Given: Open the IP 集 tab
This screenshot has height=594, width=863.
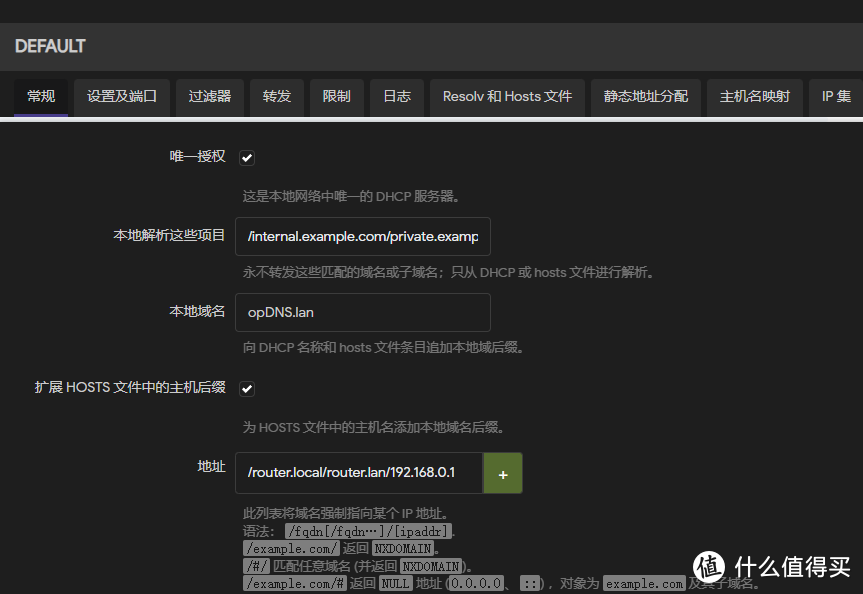Looking at the screenshot, I should 835,97.
